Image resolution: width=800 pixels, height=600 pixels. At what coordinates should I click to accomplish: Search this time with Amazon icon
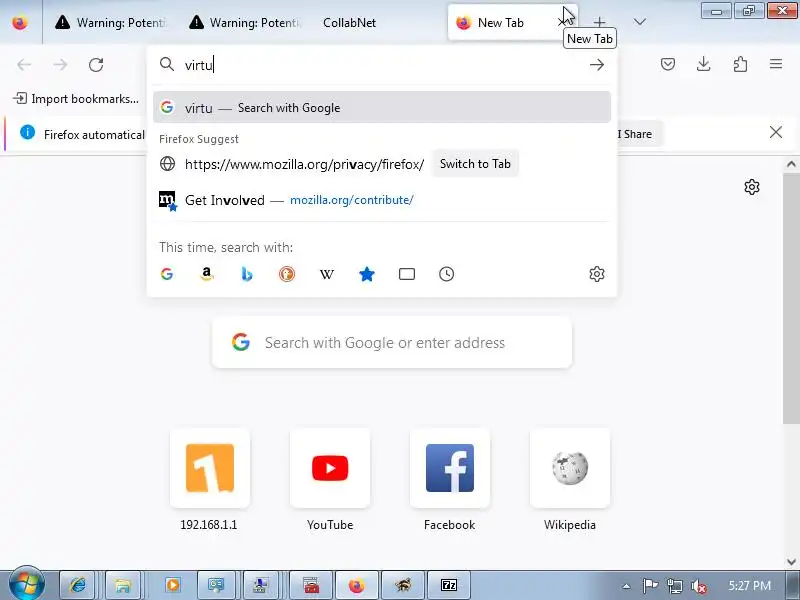coord(207,274)
